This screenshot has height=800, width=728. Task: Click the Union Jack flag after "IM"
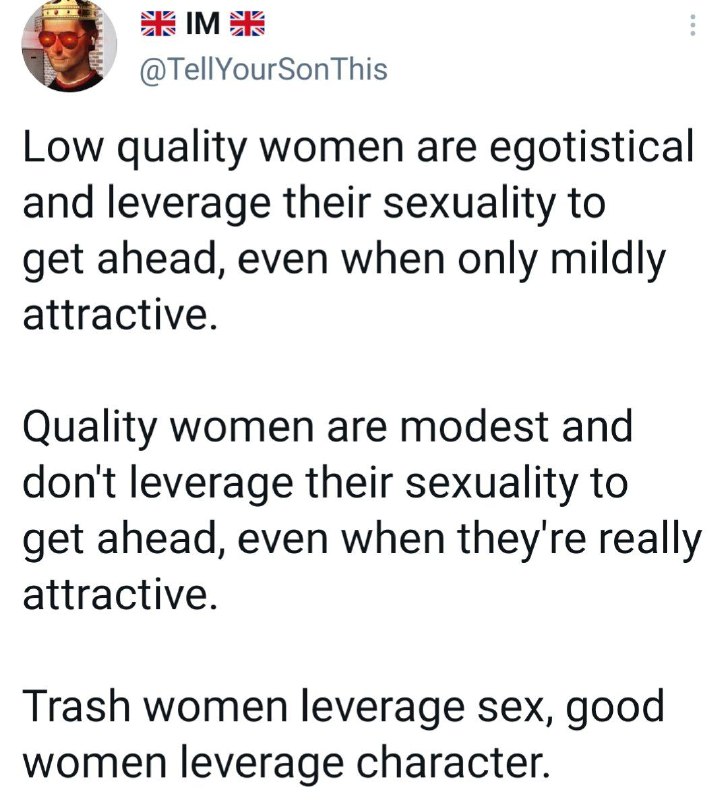[x=247, y=23]
